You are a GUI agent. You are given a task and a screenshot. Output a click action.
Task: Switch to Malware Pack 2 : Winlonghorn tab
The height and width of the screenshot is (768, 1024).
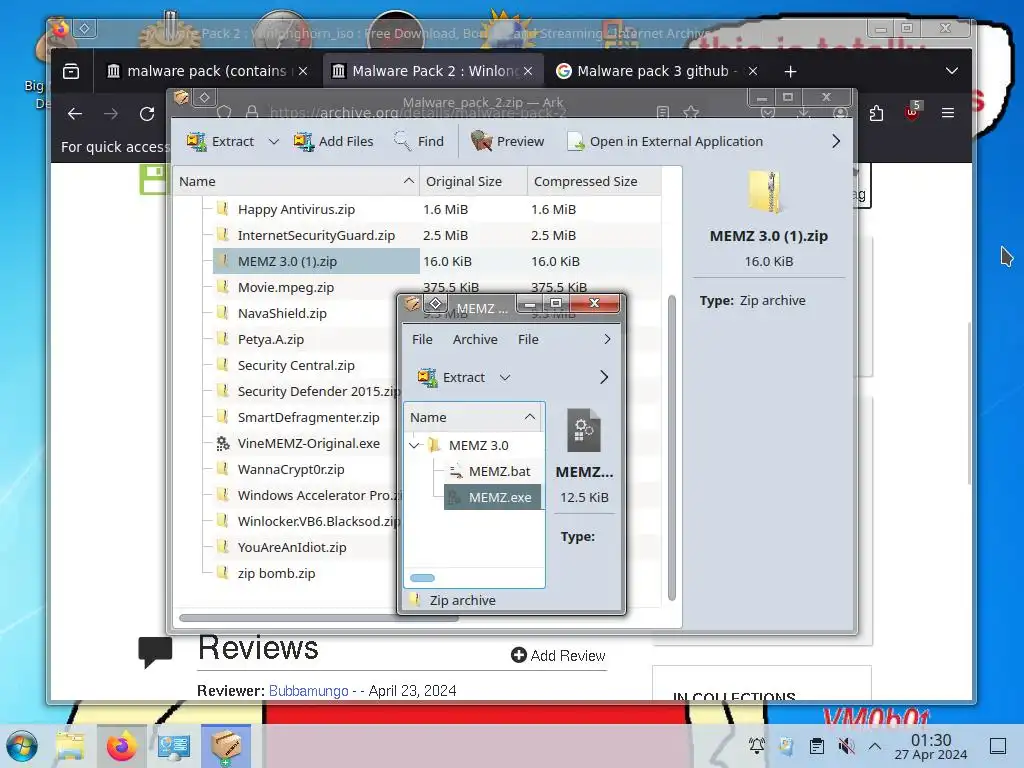432,71
